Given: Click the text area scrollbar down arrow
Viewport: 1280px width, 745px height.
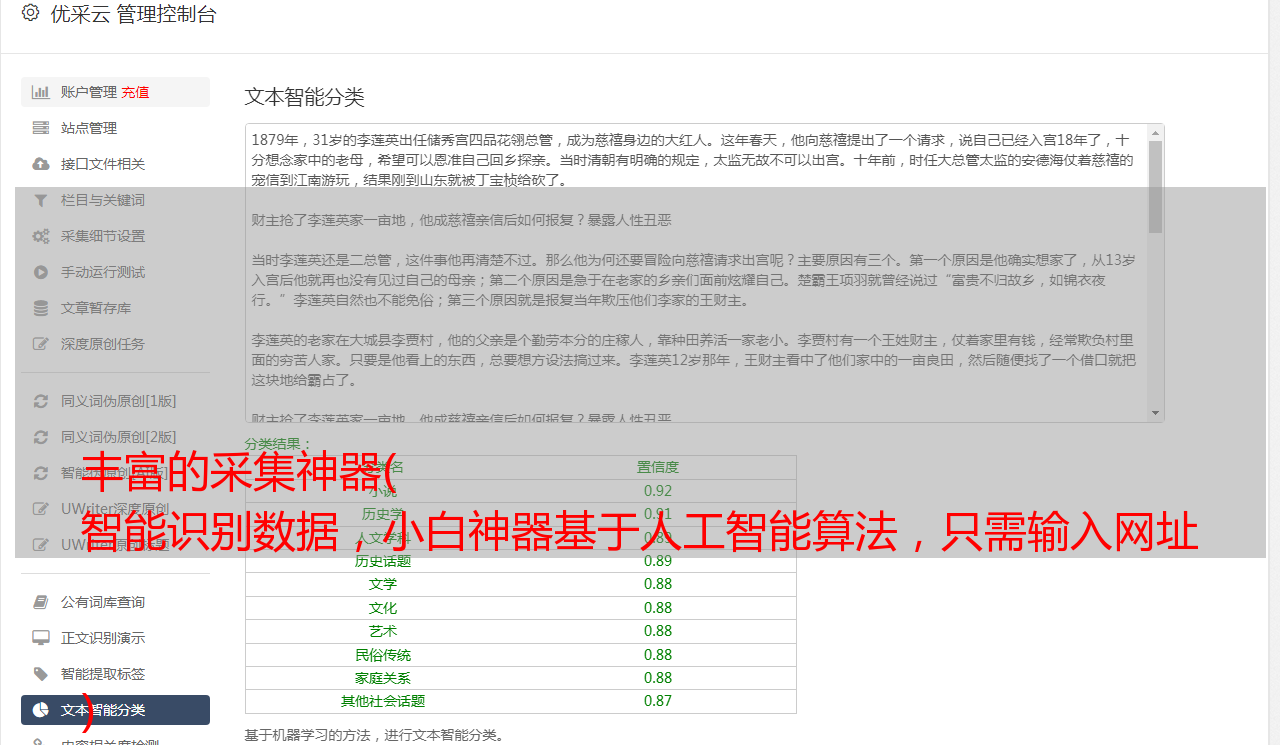Looking at the screenshot, I should click(x=1156, y=413).
